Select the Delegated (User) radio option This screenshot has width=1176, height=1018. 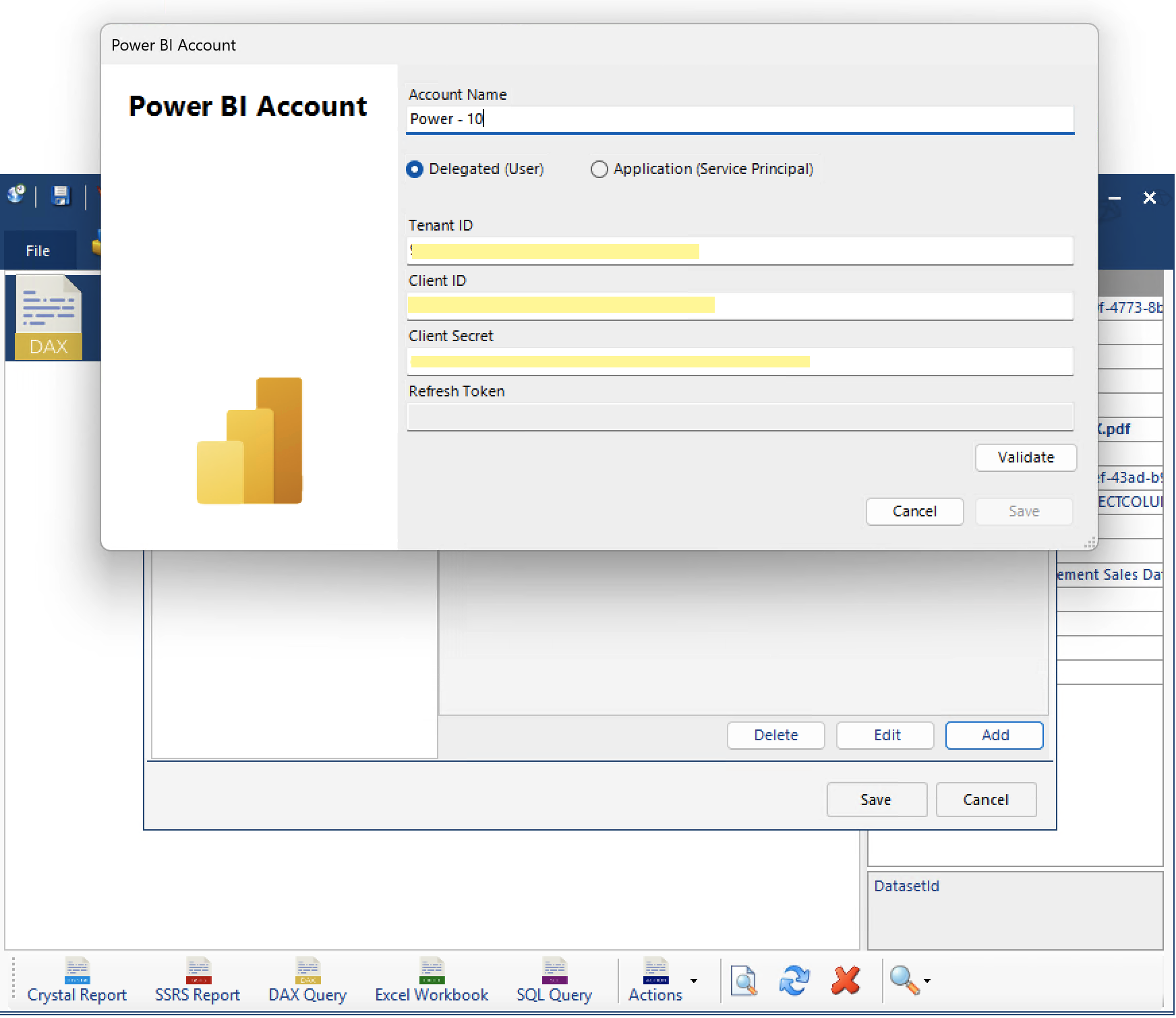point(475,169)
